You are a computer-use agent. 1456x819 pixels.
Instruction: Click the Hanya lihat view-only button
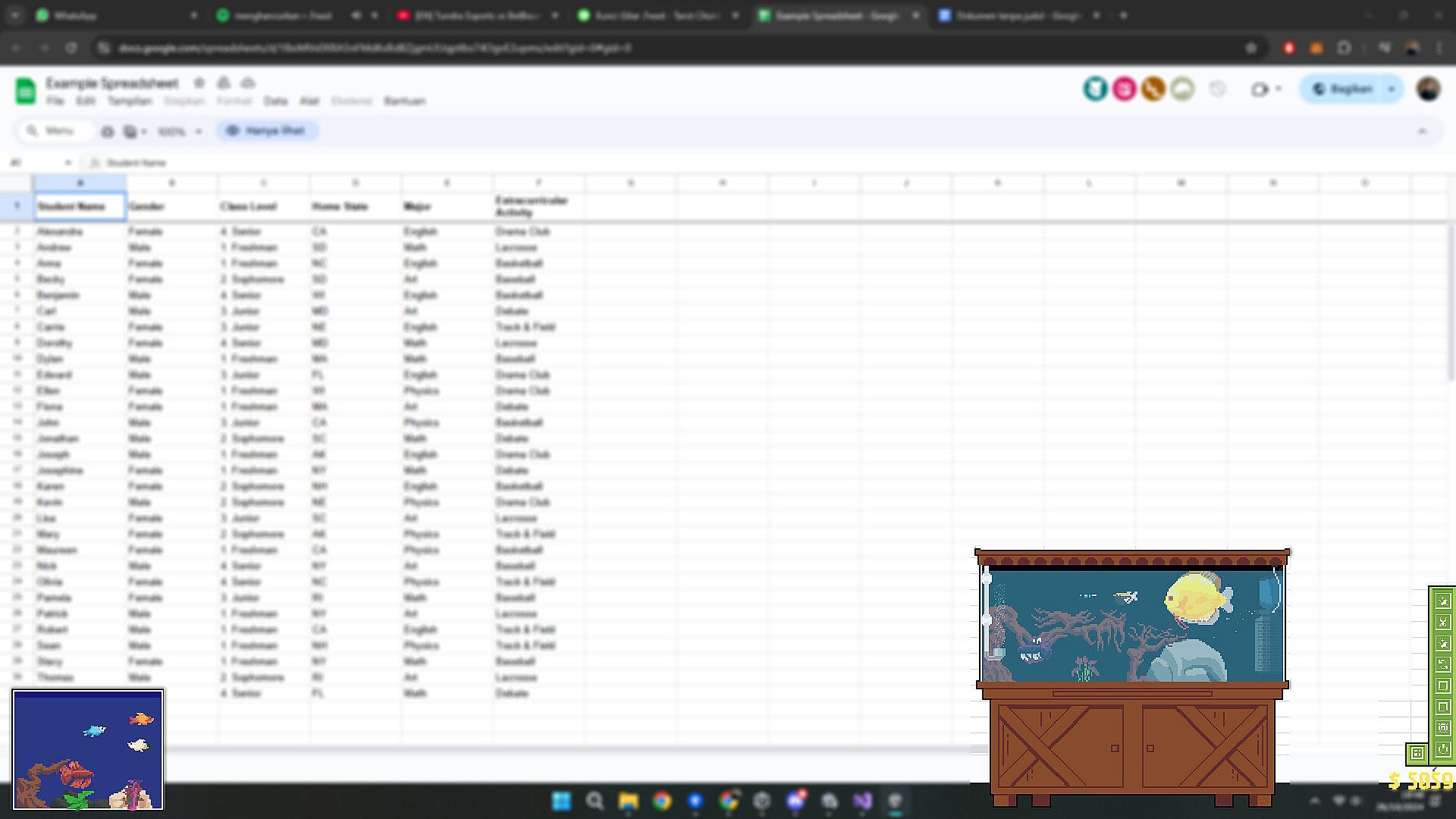267,131
